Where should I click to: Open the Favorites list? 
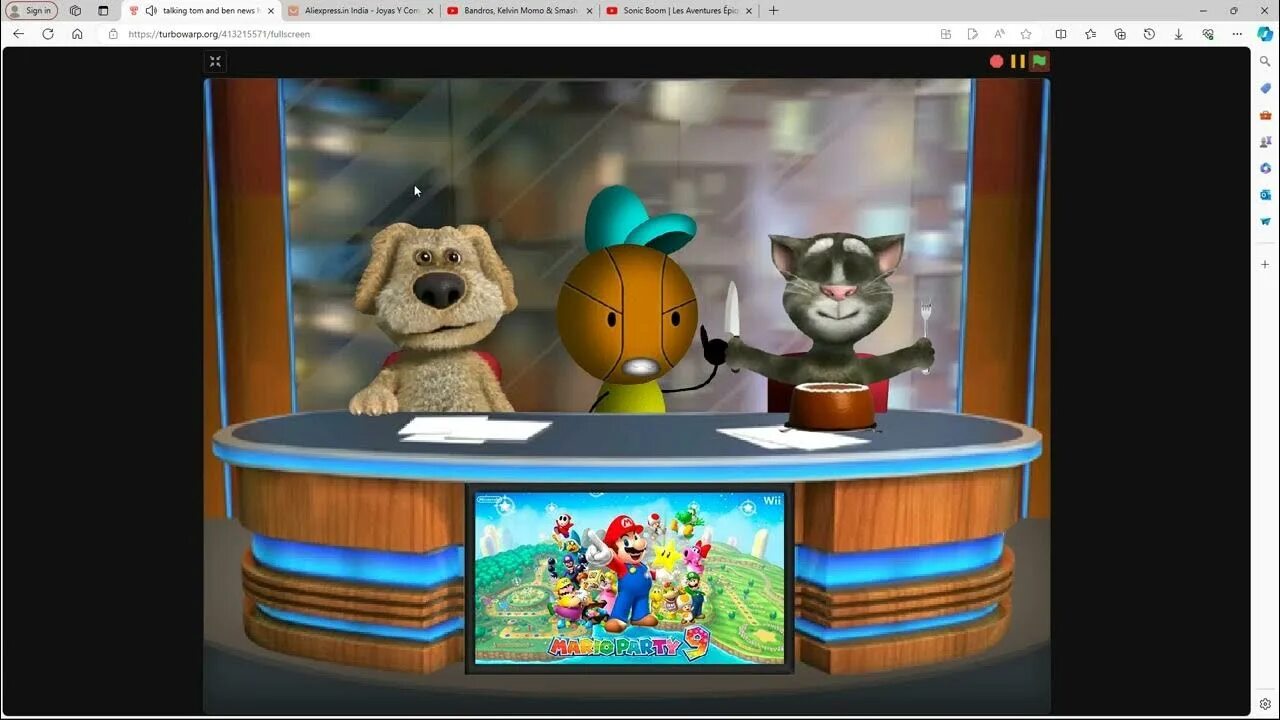coord(1090,34)
